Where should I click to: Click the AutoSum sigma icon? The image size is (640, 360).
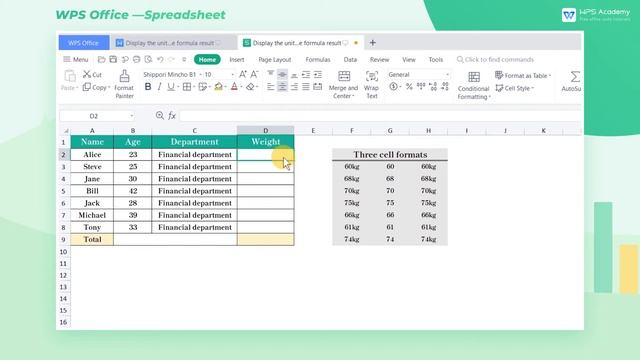575,76
